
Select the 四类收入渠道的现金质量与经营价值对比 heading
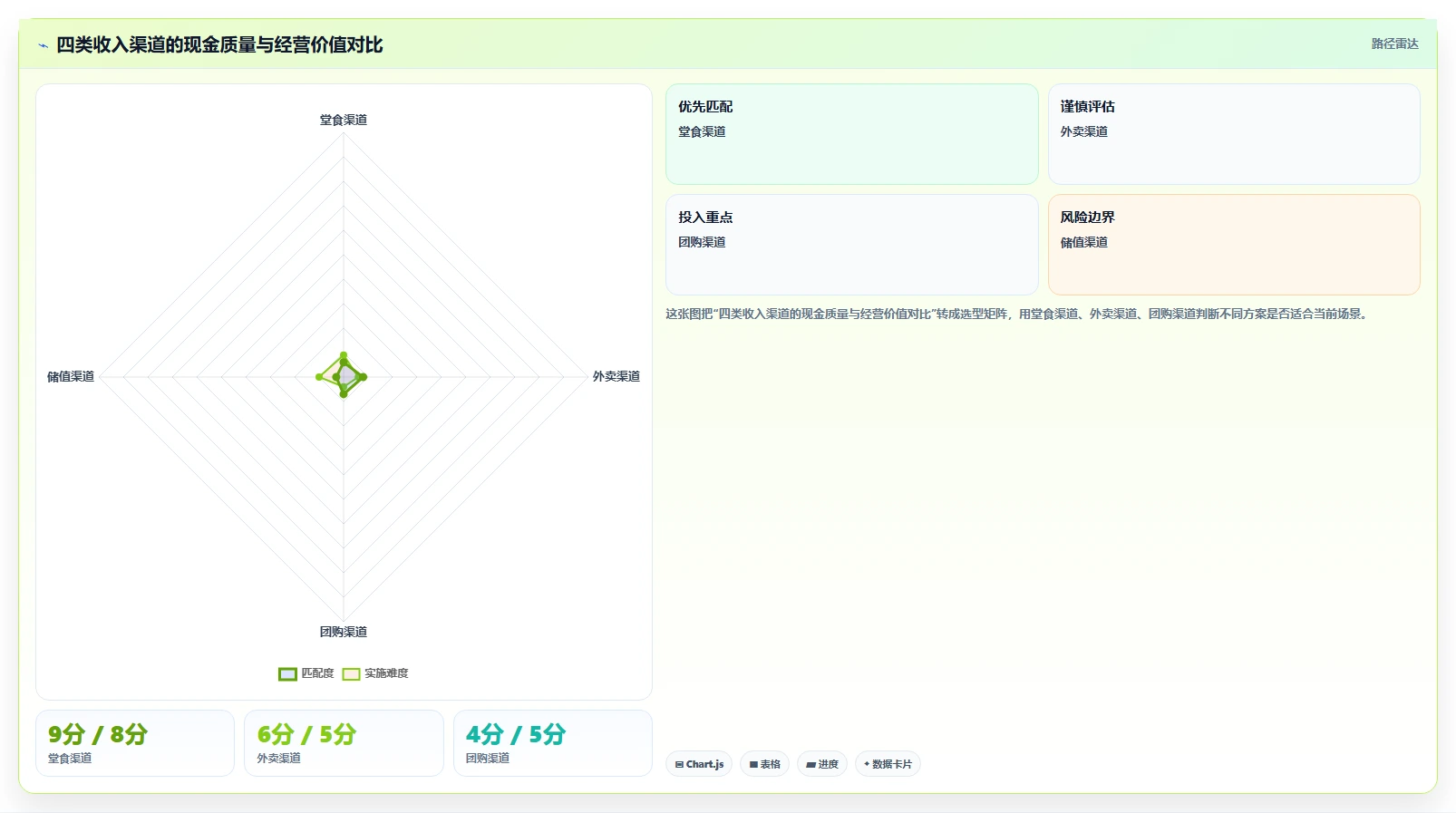(x=219, y=45)
